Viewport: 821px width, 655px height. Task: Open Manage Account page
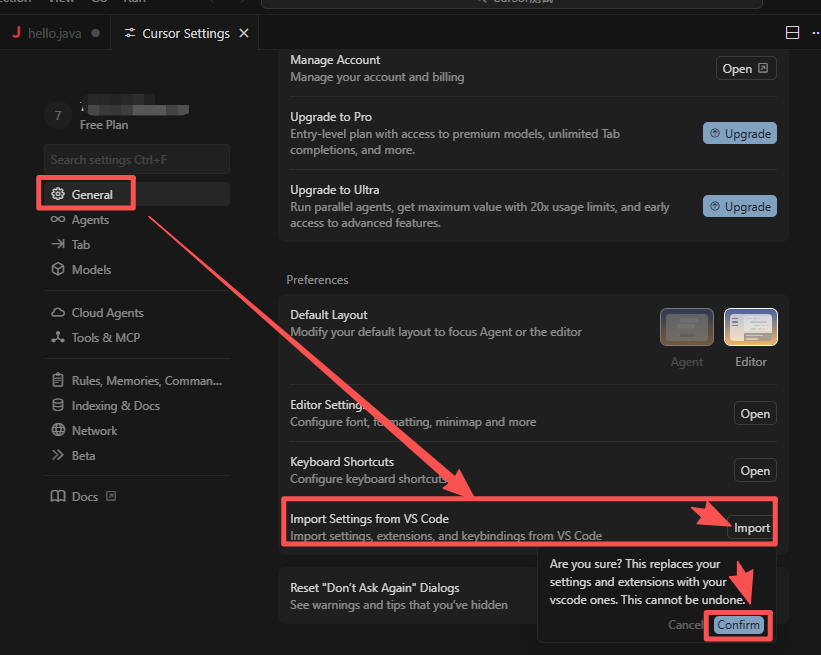746,69
